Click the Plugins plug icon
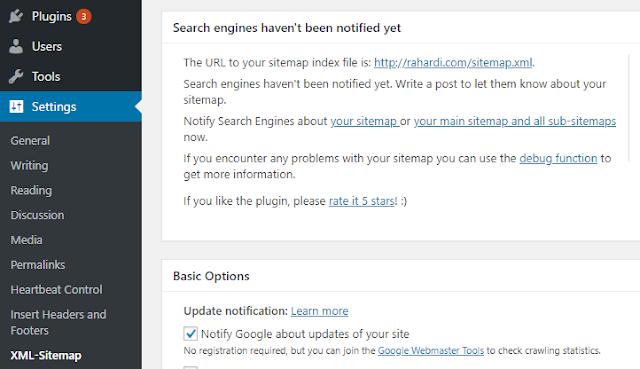 click(x=16, y=16)
